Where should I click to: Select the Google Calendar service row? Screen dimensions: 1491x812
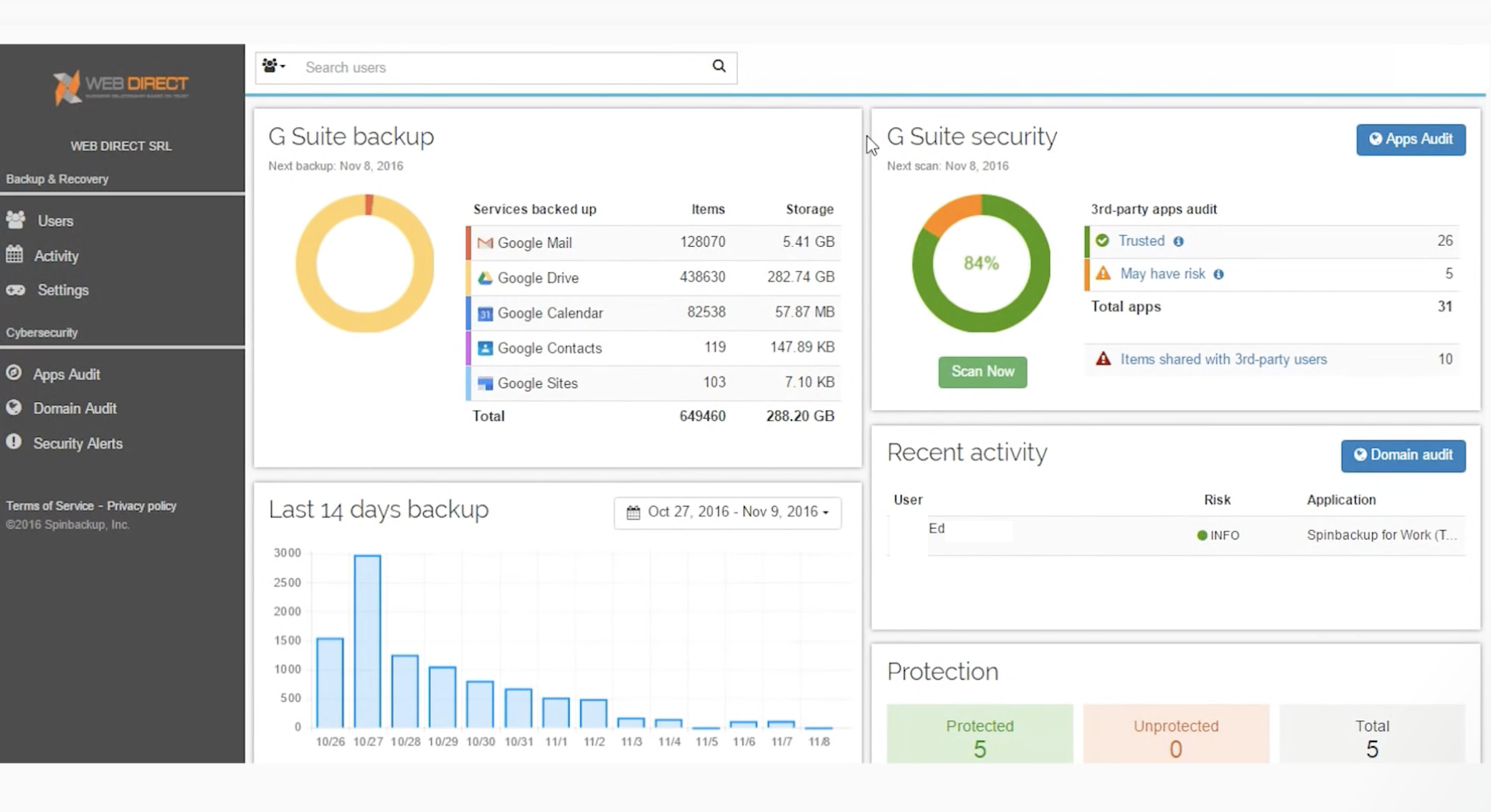click(653, 312)
